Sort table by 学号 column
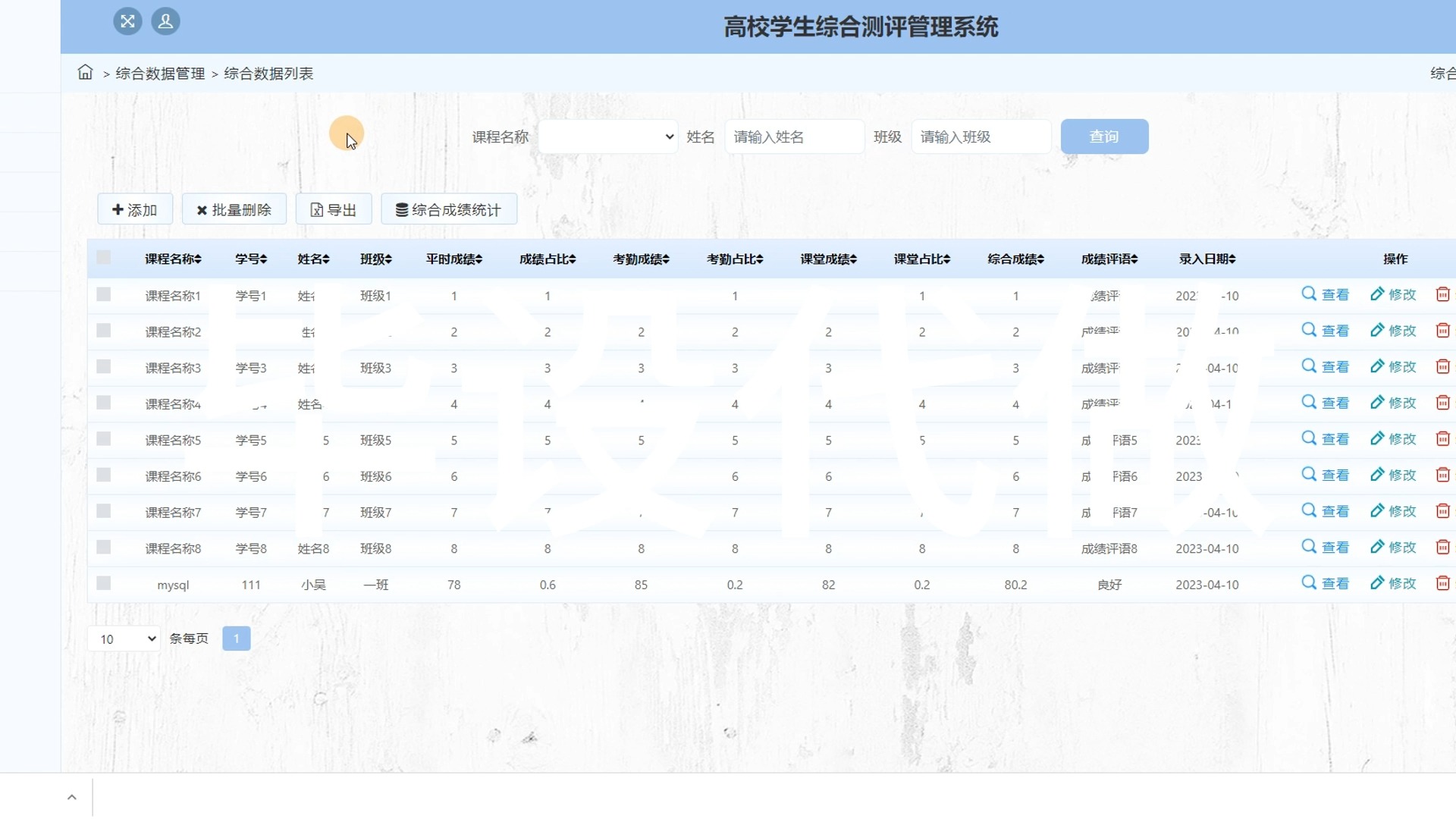Viewport: 1456px width, 819px height. (x=251, y=259)
